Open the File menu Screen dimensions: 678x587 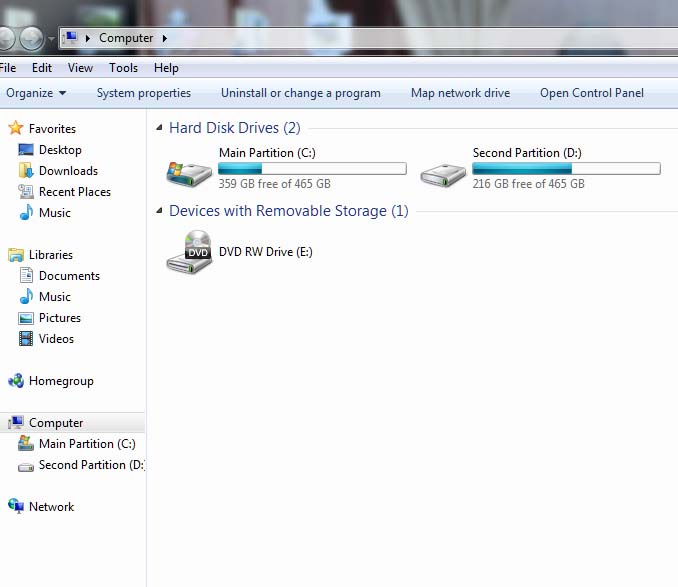8,68
